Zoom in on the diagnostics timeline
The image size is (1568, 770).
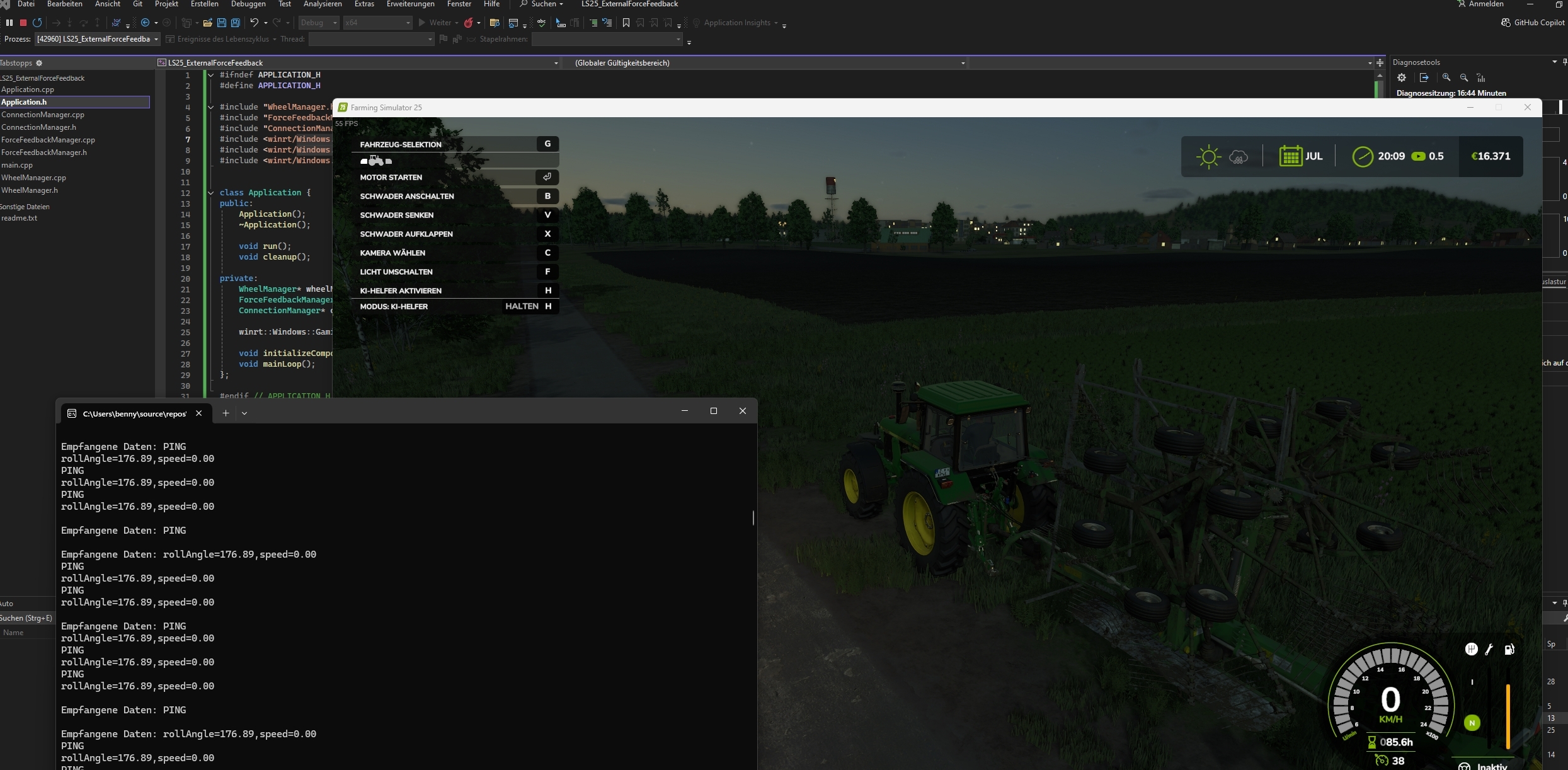(1446, 78)
